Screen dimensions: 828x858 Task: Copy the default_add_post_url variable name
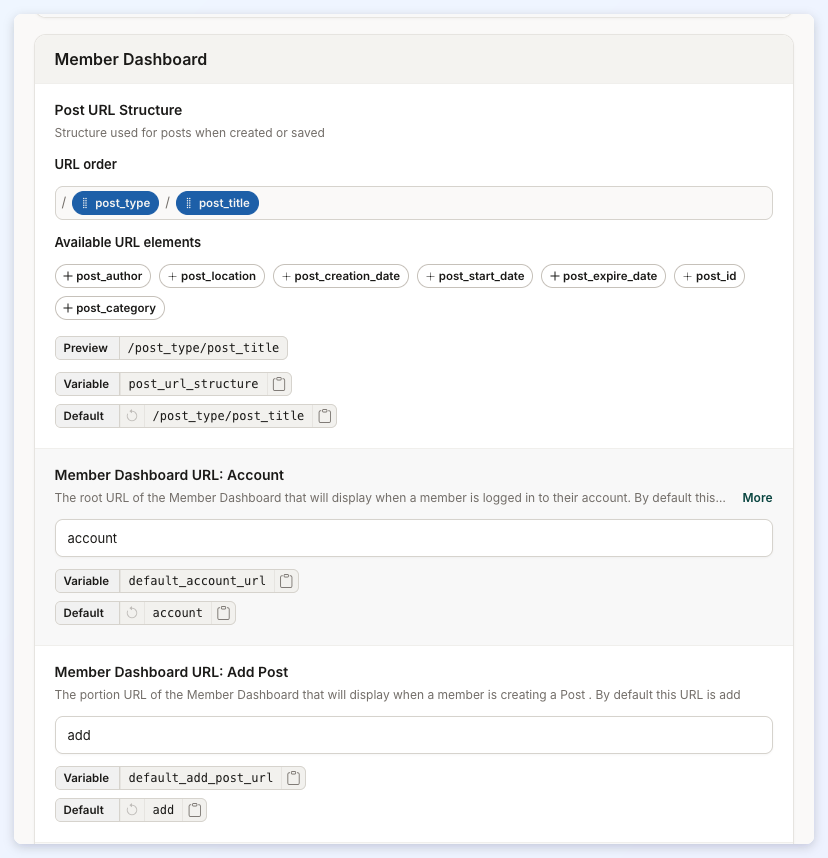tap(293, 778)
